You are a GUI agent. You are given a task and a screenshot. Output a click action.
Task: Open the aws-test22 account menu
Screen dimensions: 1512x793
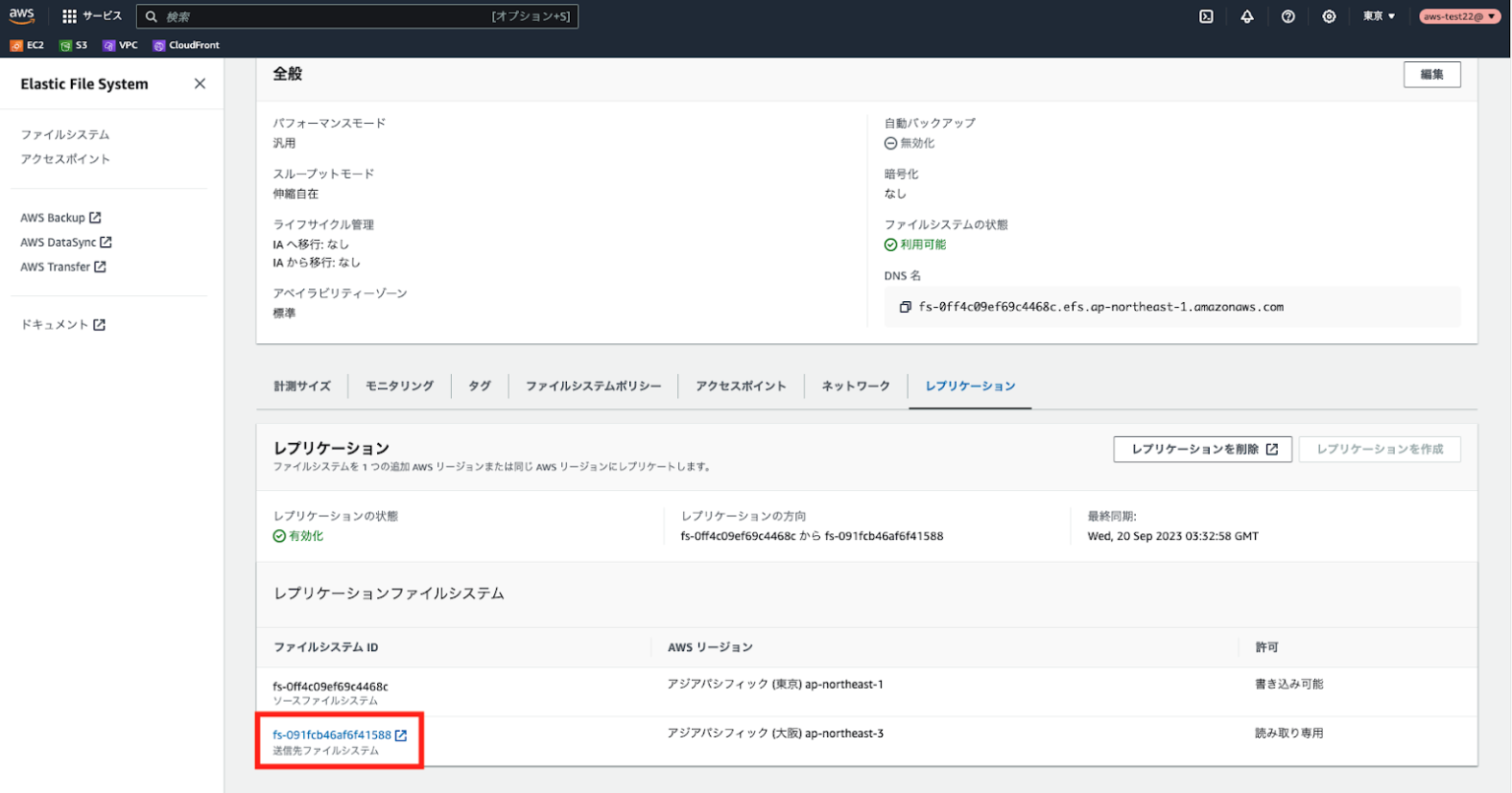(x=1460, y=16)
